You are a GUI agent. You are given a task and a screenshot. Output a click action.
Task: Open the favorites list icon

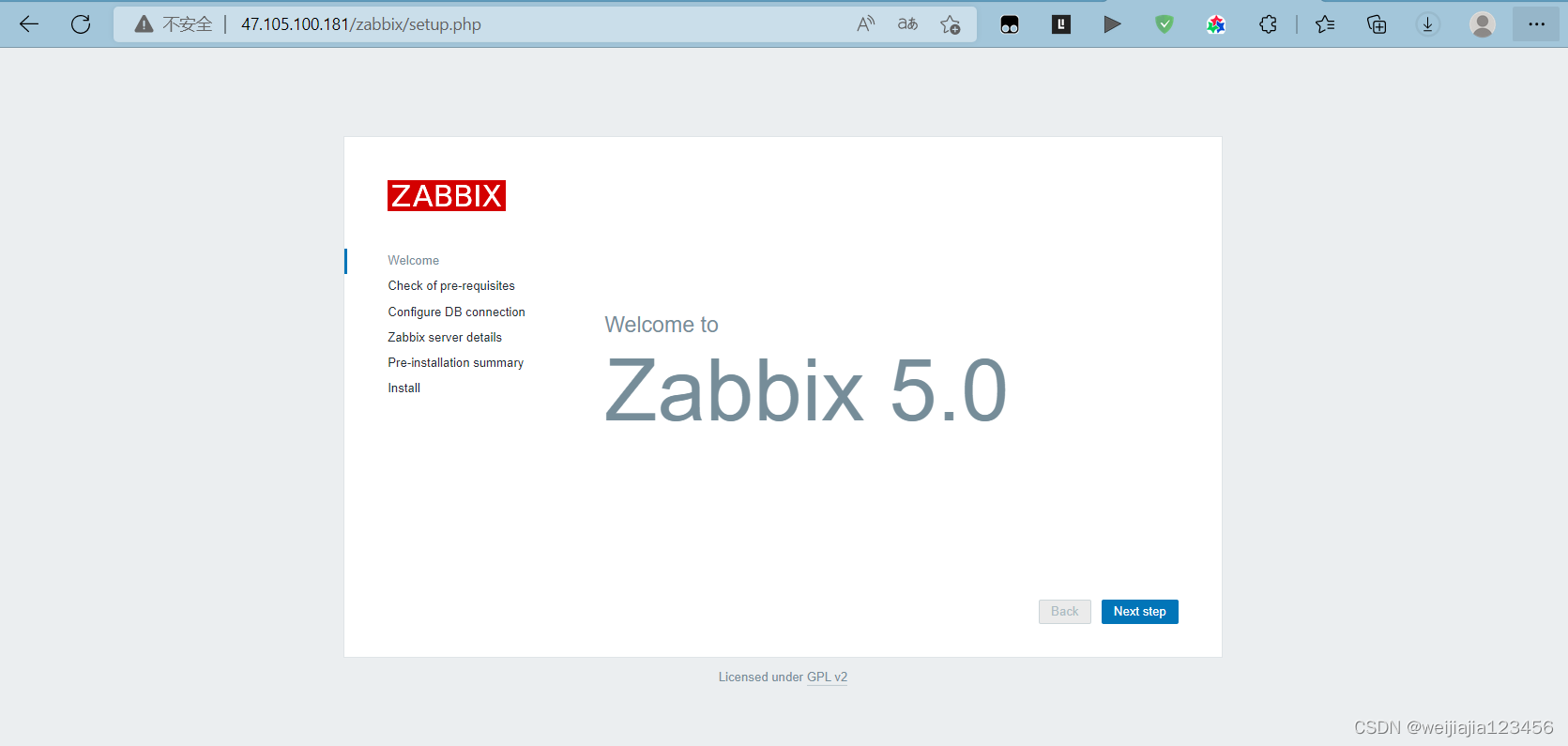(1325, 24)
